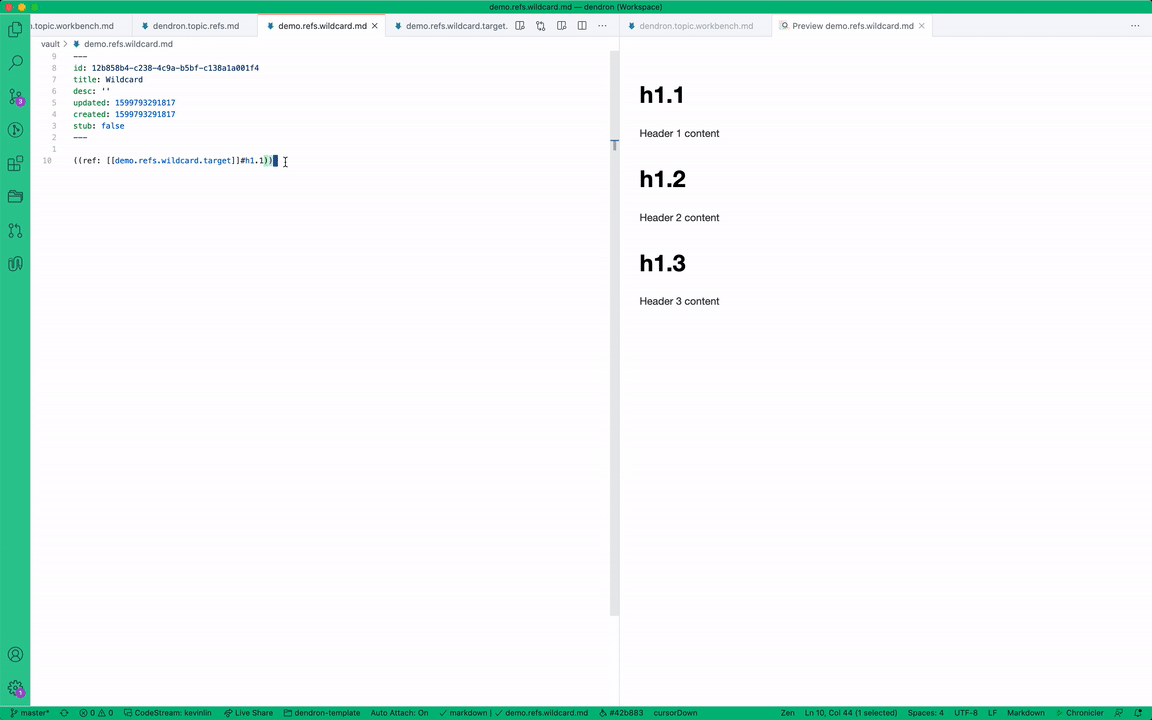1152x720 pixels.
Task: Open UTF-8 encoding selector
Action: click(965, 713)
